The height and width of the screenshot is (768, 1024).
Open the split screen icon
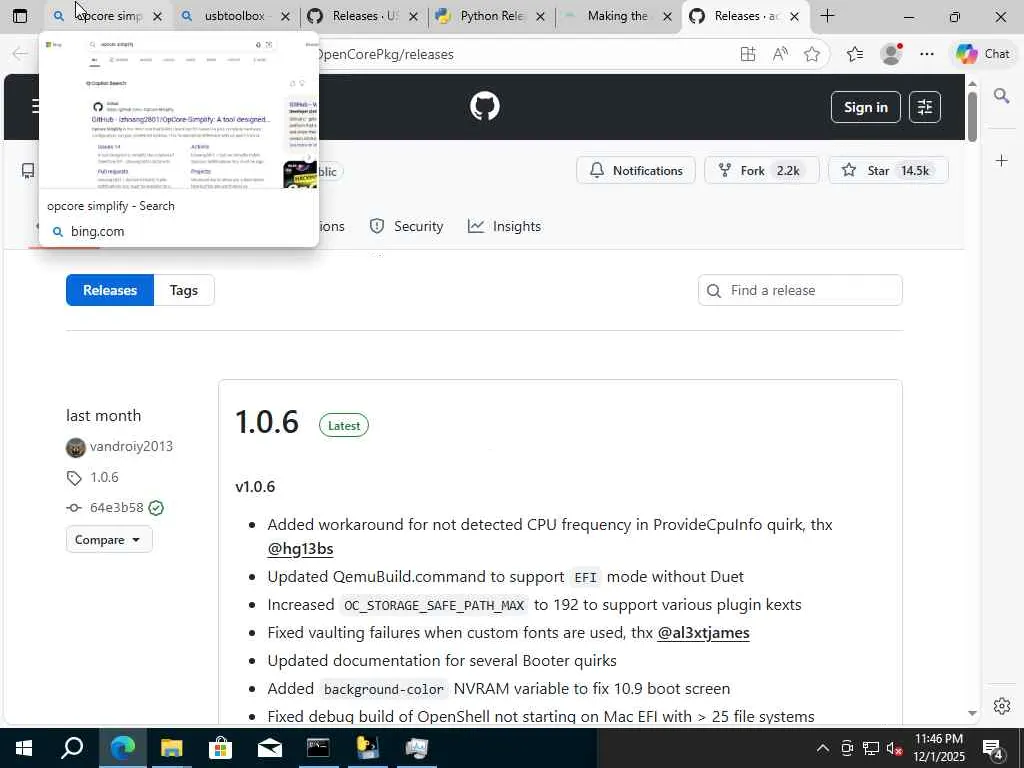tap(748, 54)
